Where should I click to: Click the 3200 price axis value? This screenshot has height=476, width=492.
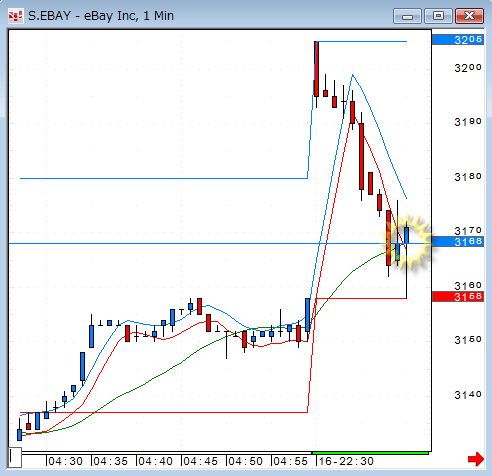[468, 68]
